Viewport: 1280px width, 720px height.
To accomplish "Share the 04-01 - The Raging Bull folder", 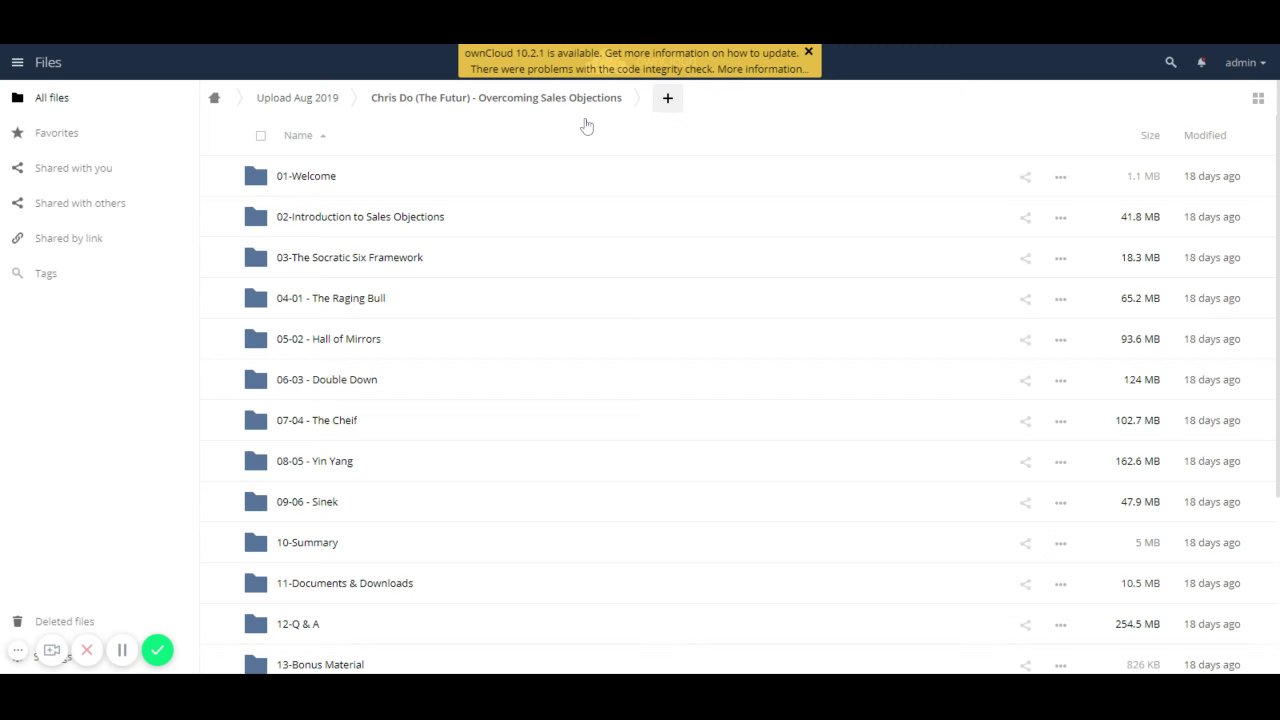I will click(x=1025, y=299).
